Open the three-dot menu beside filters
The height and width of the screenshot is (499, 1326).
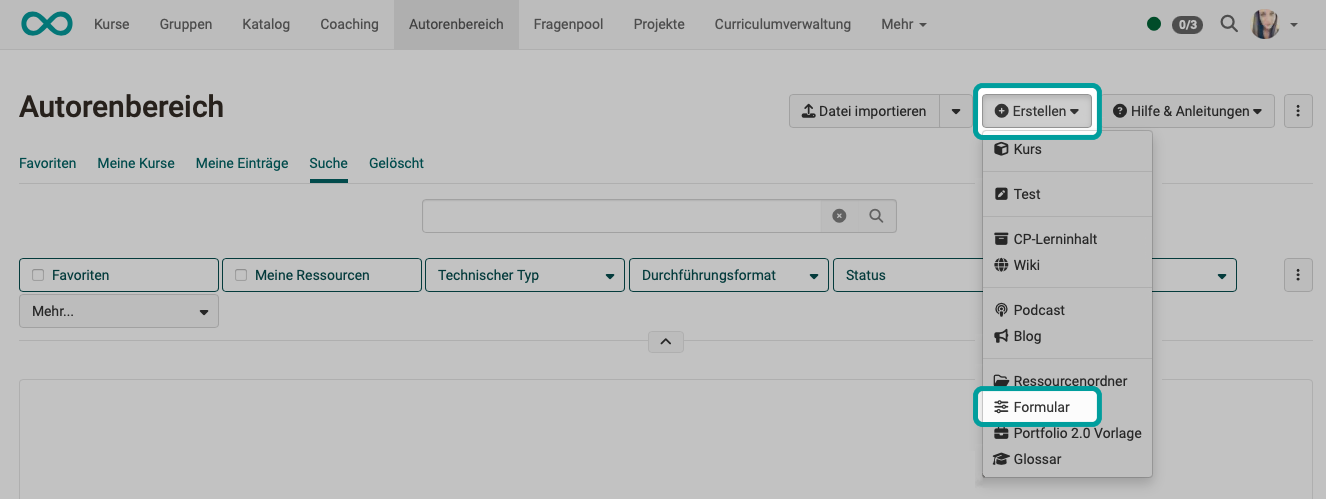click(1298, 275)
